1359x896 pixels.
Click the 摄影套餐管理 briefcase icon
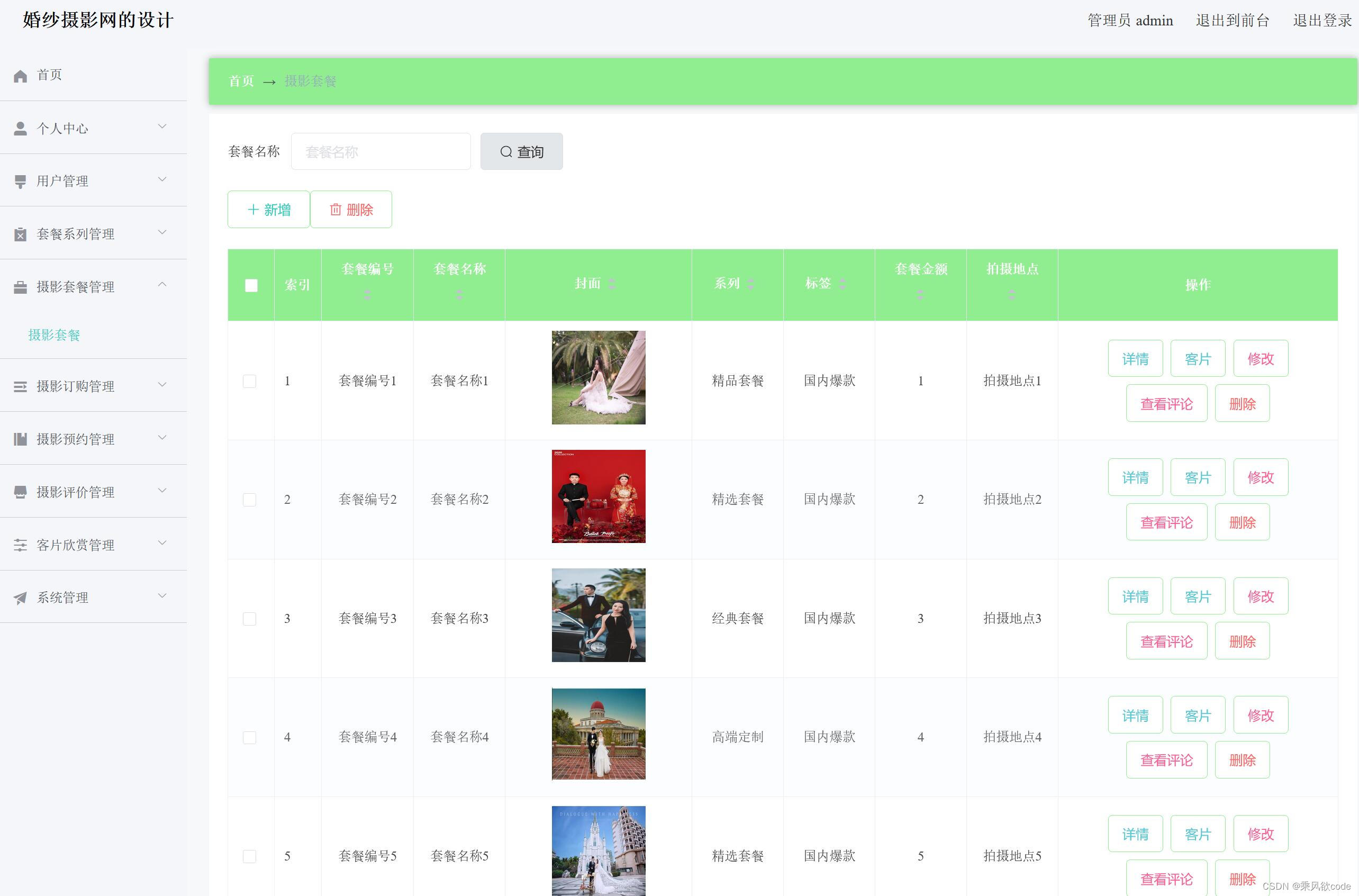[21, 287]
